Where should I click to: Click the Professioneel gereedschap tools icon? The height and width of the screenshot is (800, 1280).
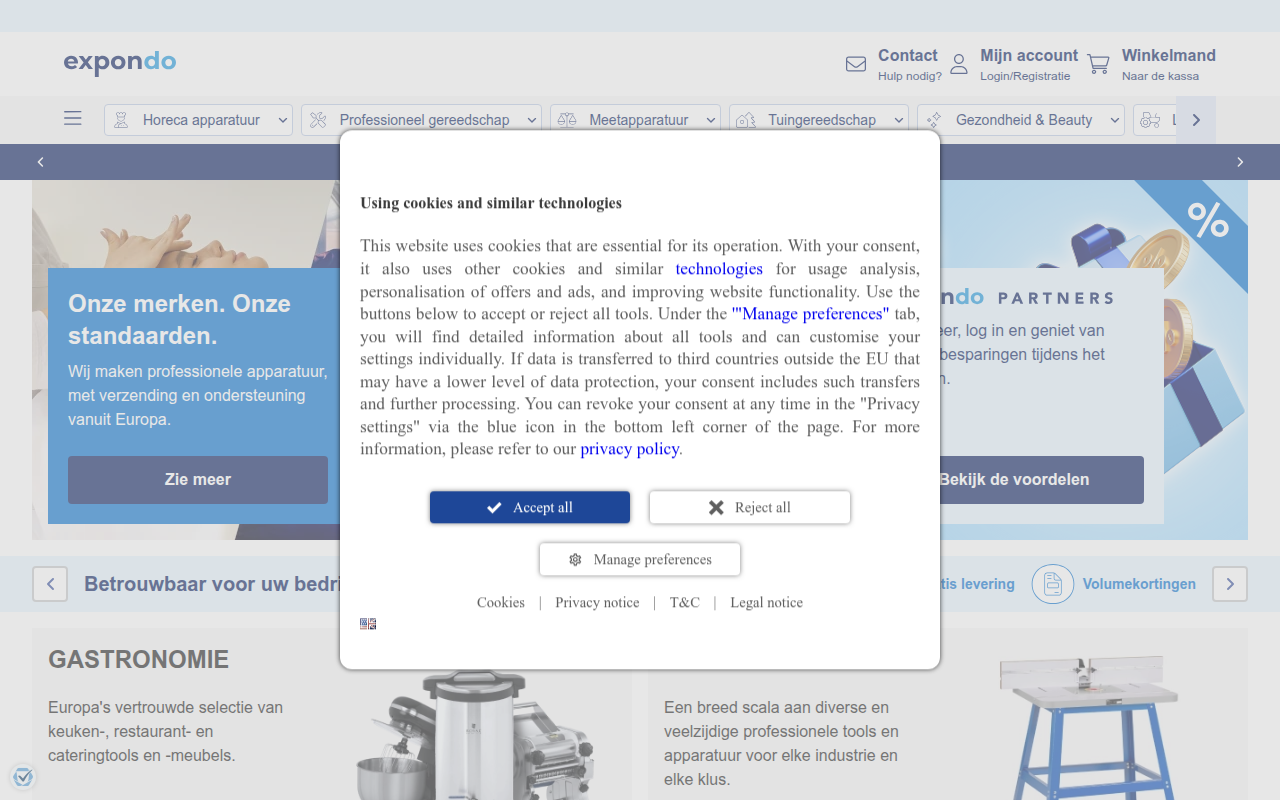[x=318, y=120]
